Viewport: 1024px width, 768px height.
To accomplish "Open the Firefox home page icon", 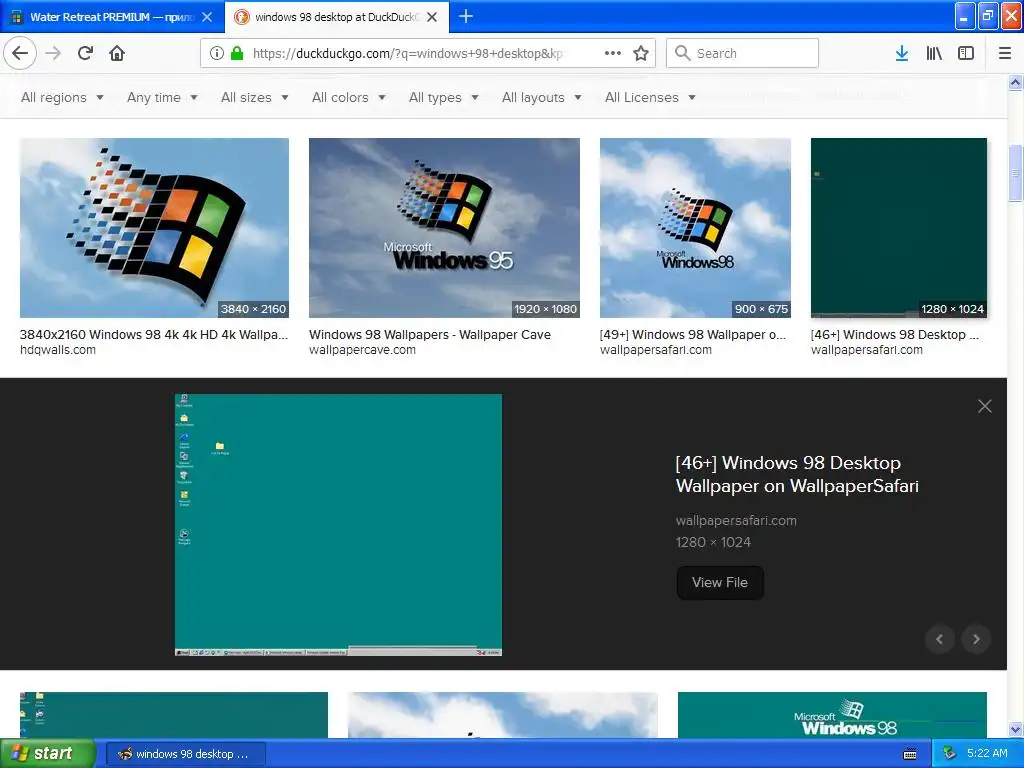I will (x=117, y=54).
